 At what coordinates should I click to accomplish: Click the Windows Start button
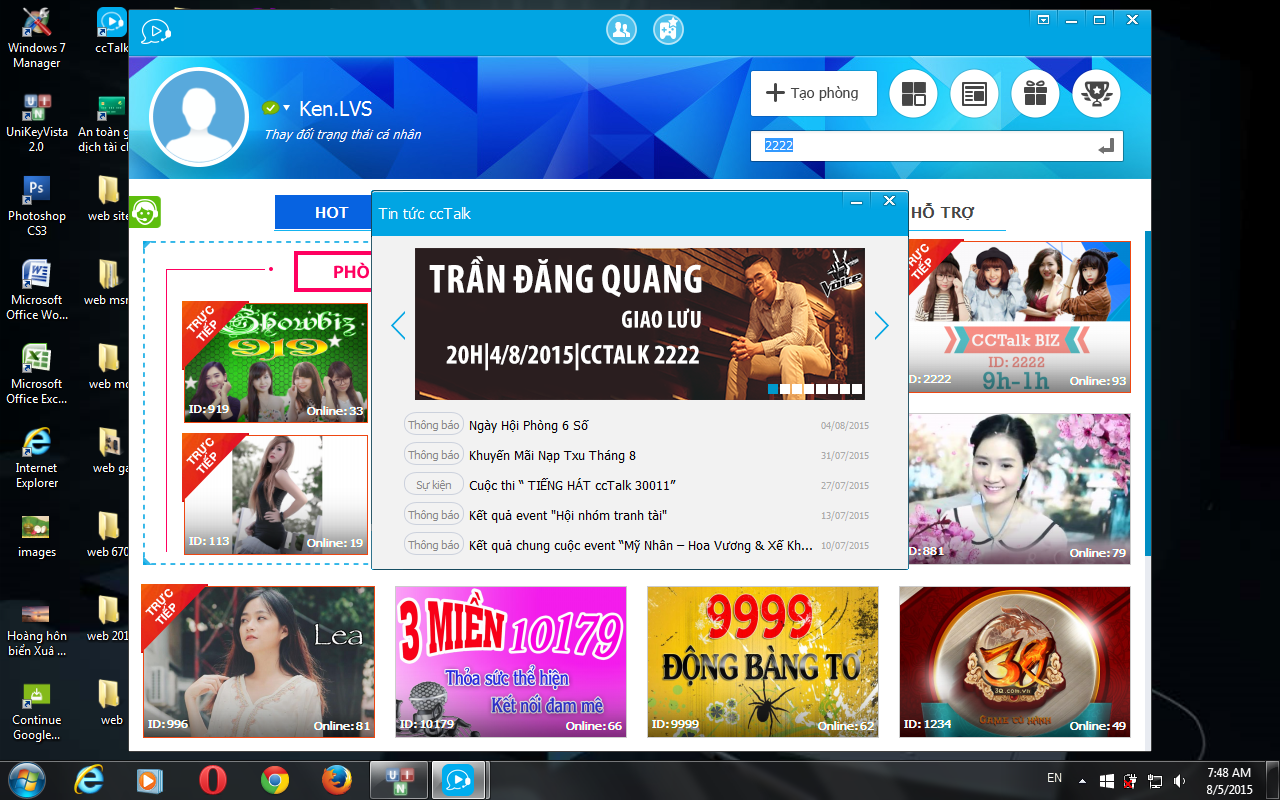[27, 779]
